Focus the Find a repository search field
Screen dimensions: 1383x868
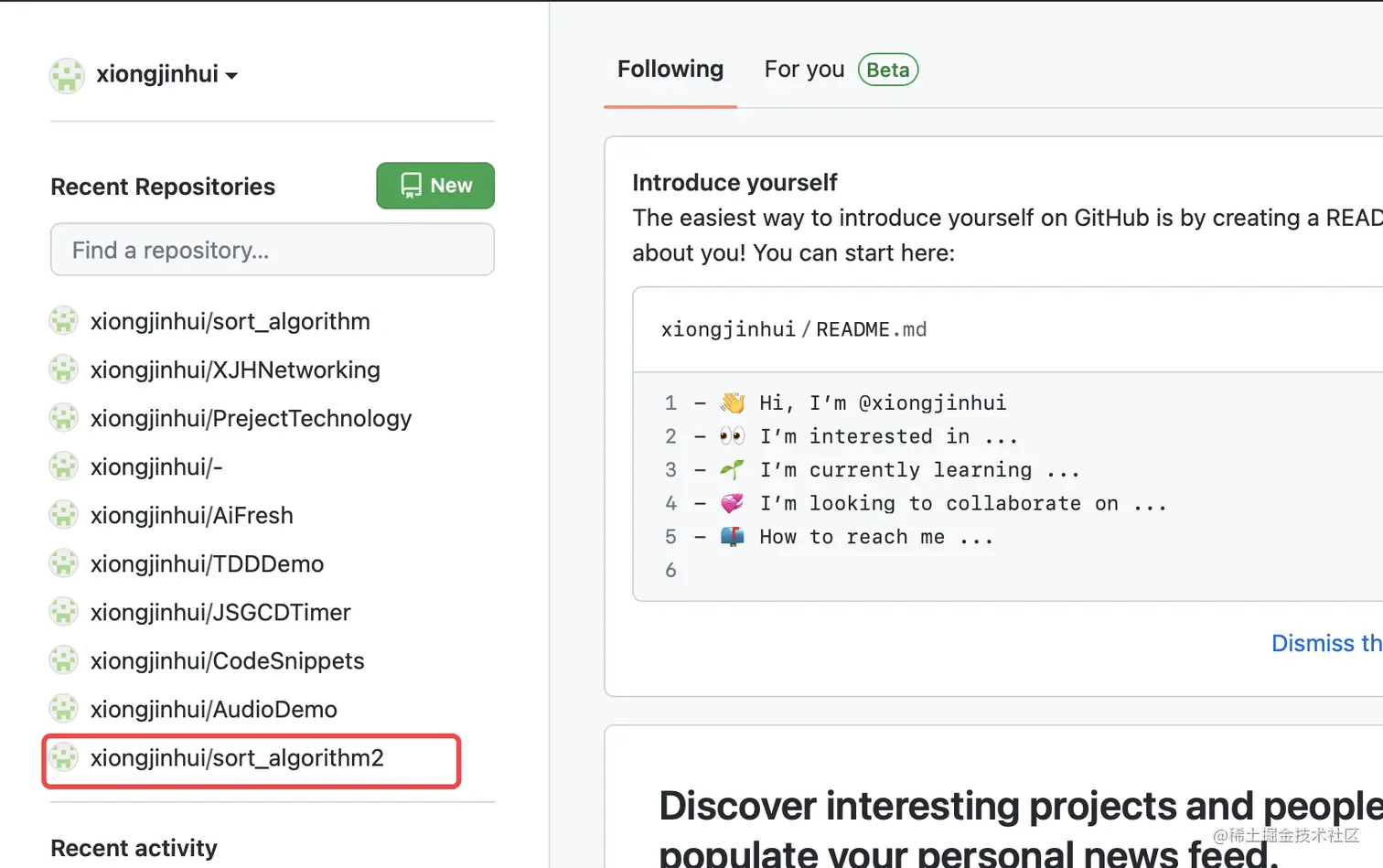(273, 250)
